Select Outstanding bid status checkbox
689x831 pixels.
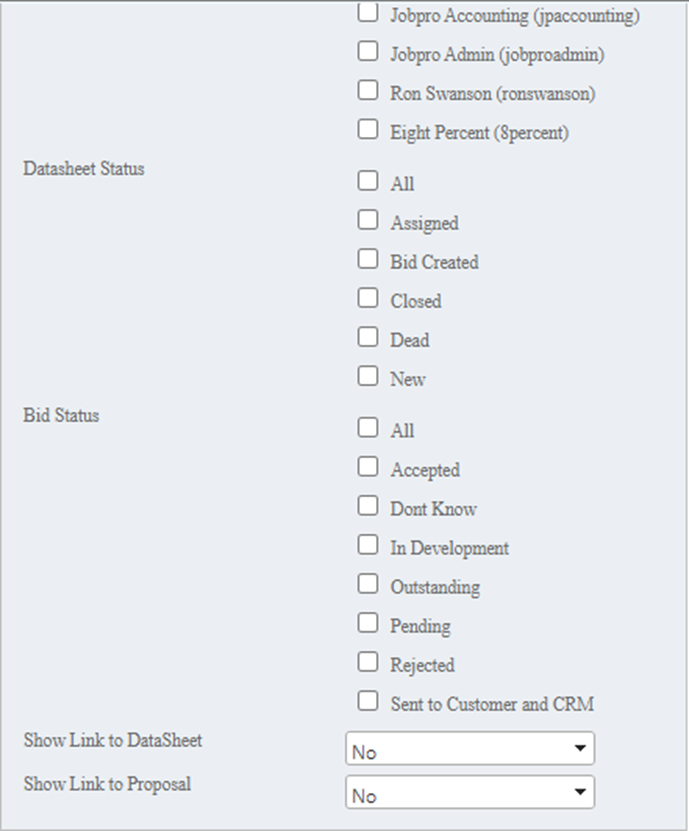[368, 584]
